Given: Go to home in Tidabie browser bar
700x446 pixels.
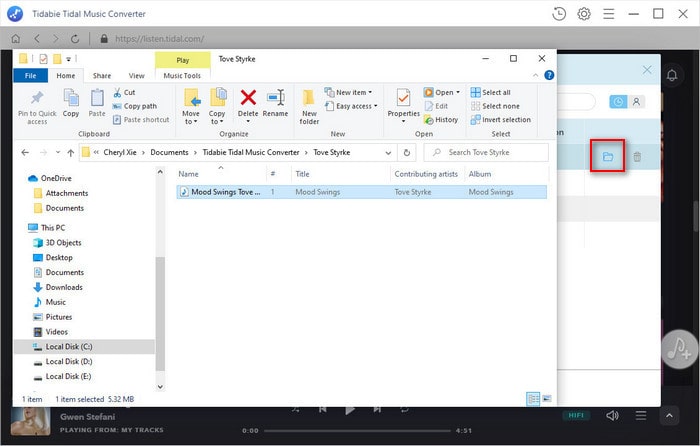Looking at the screenshot, I should coord(16,39).
